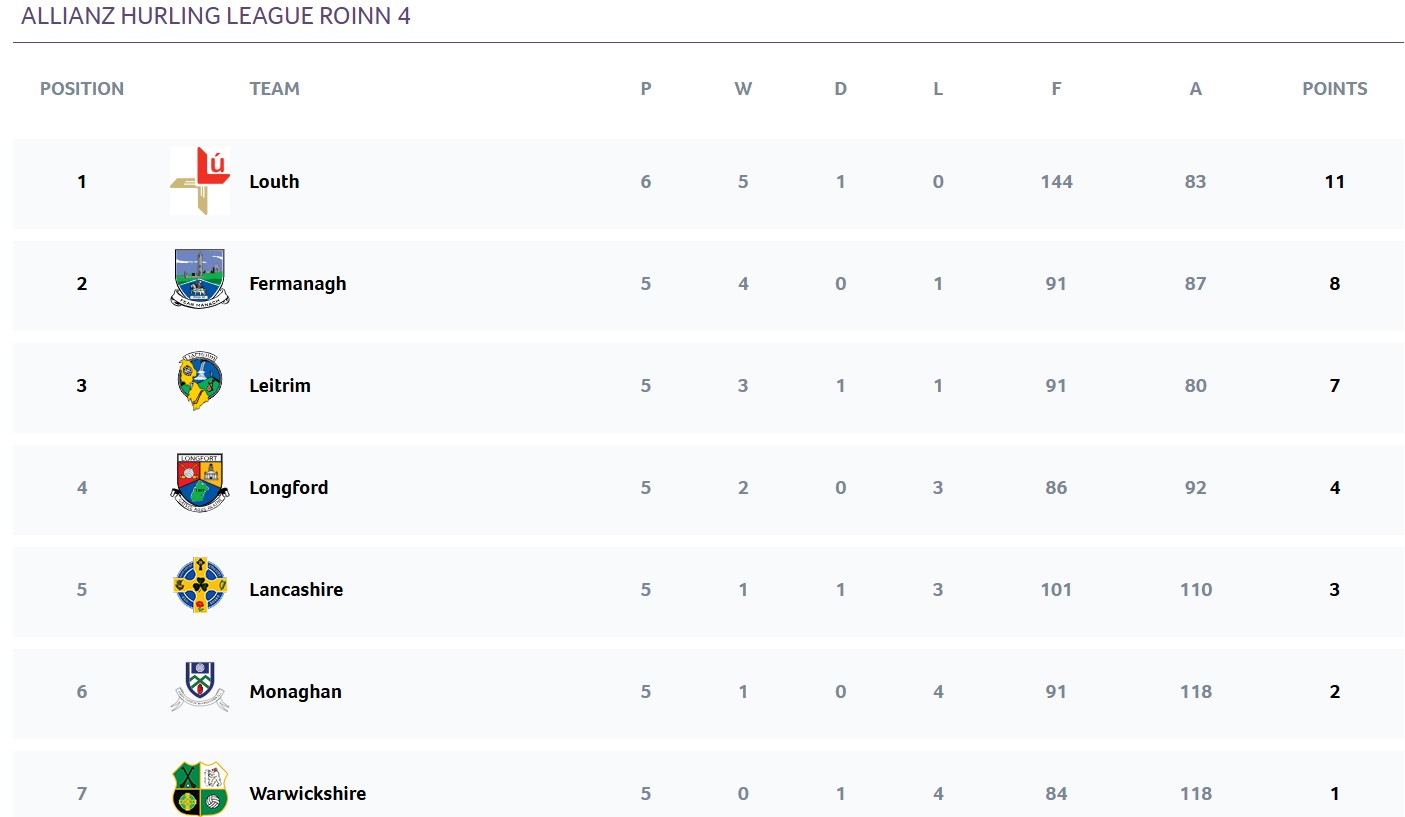Click the Allianz Hurling League Roinn 4 heading
1405x817 pixels.
216,16
